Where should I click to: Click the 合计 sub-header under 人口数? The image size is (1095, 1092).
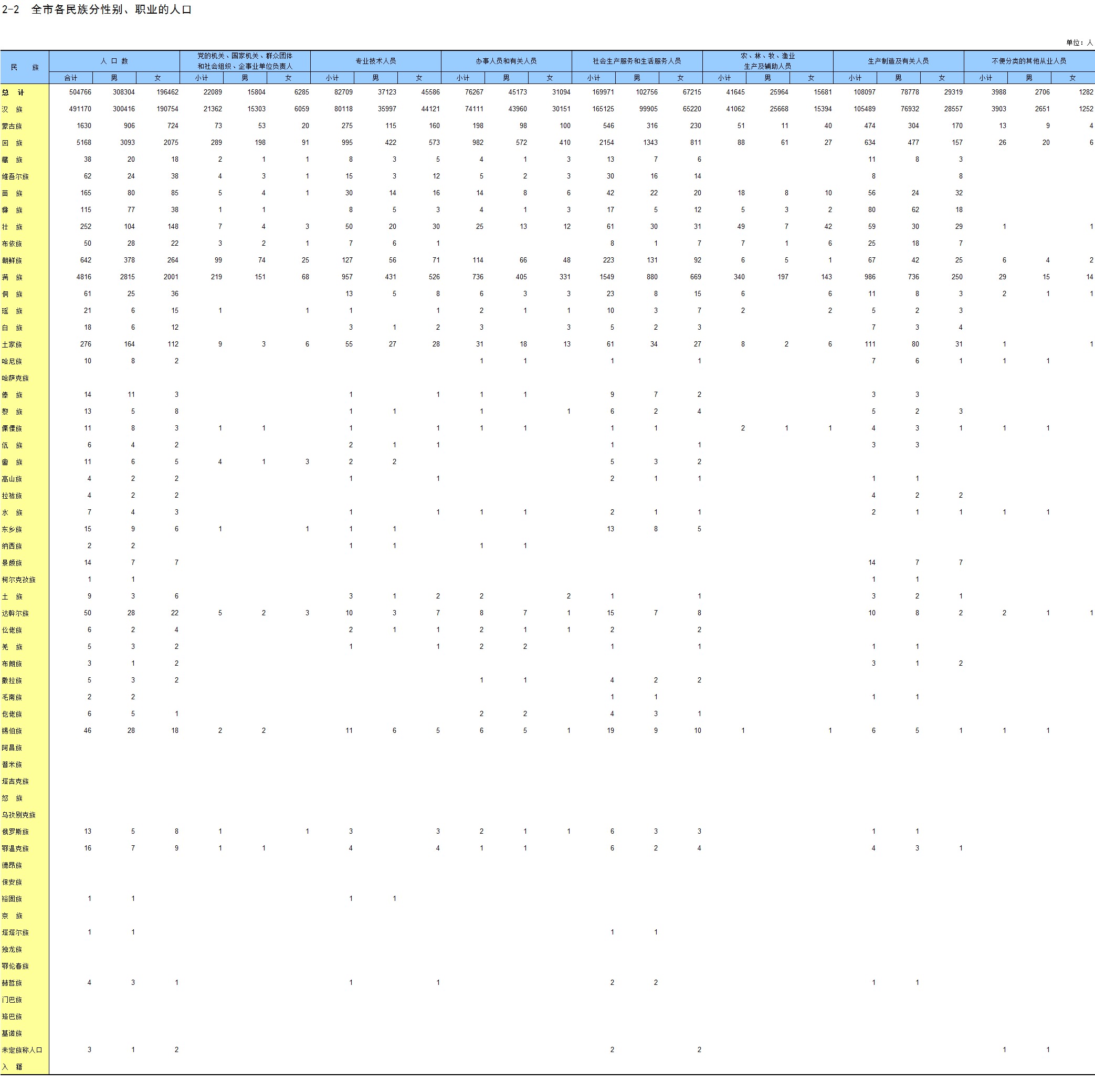(x=71, y=78)
